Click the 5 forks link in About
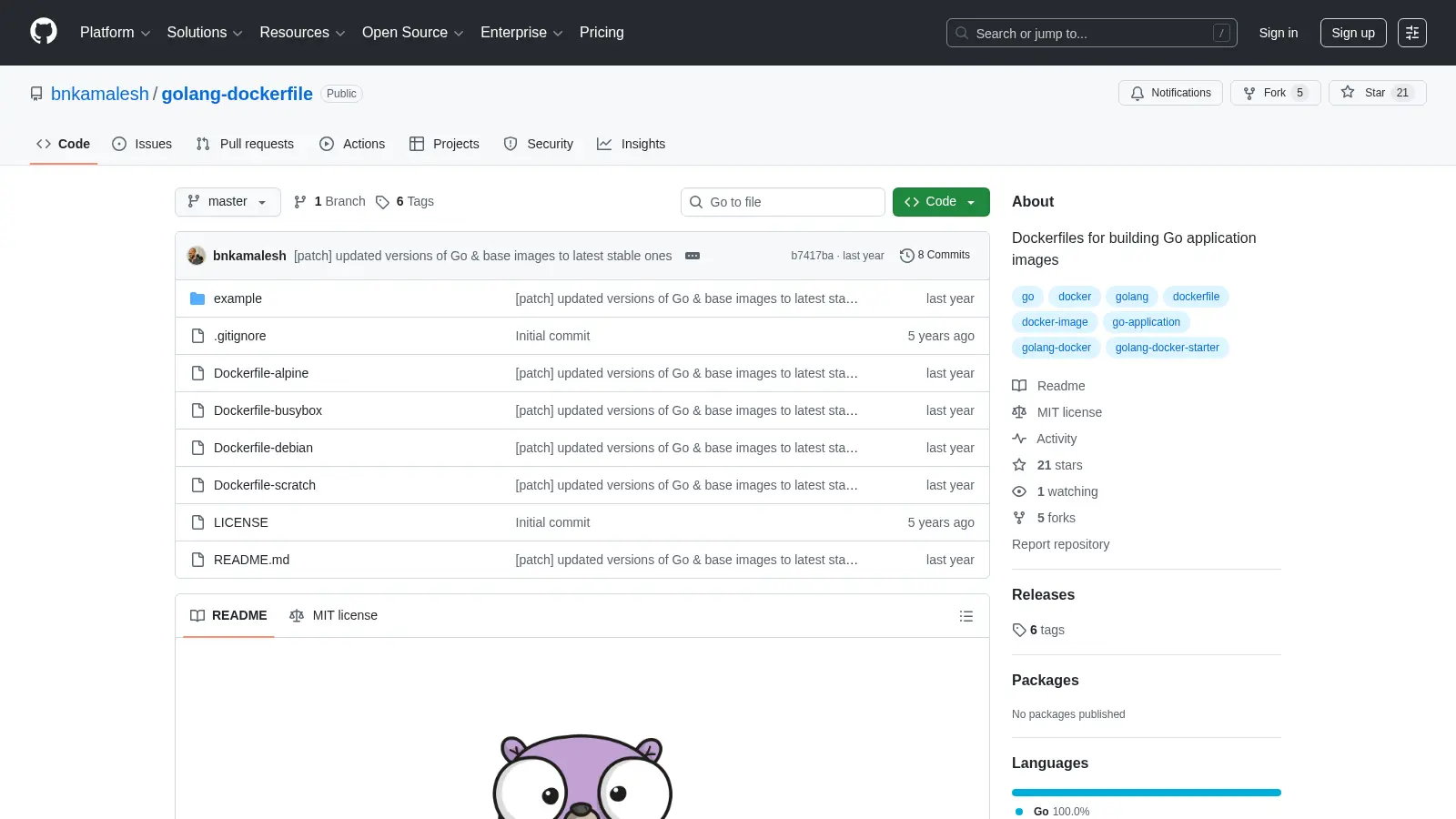Viewport: 1456px width, 819px height. pyautogui.click(x=1044, y=518)
